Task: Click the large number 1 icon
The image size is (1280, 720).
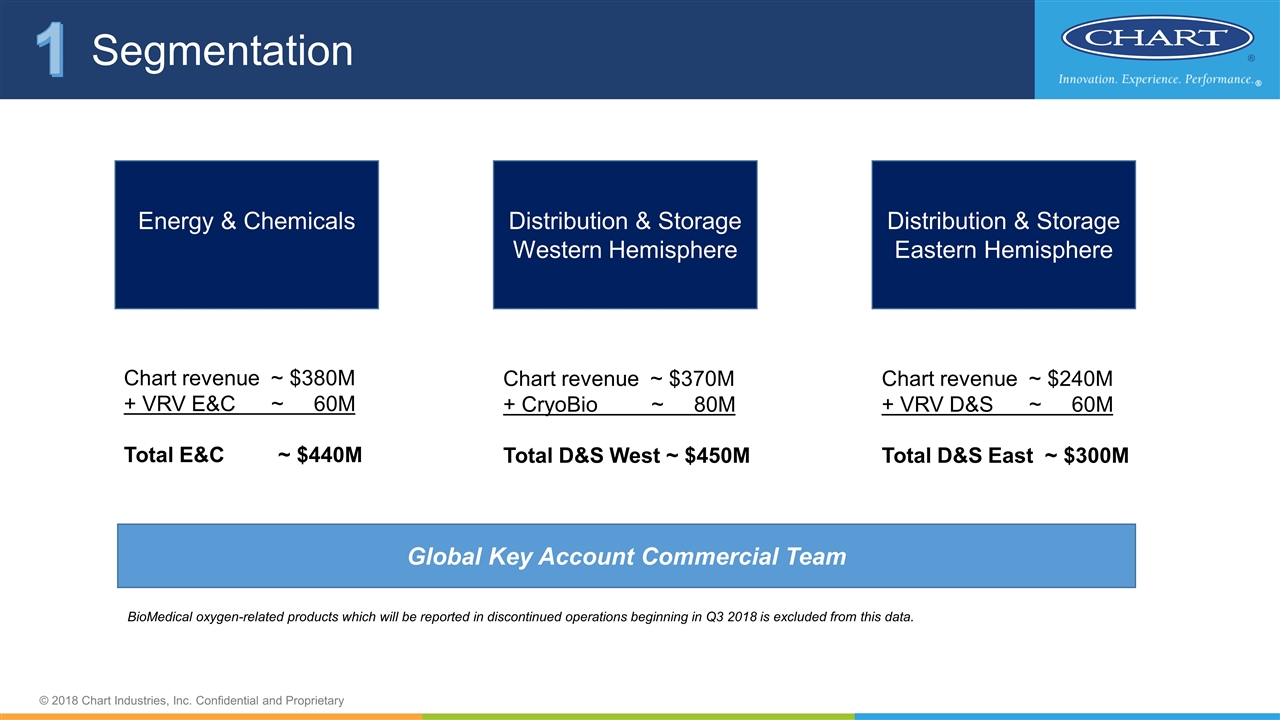Action: [50, 50]
